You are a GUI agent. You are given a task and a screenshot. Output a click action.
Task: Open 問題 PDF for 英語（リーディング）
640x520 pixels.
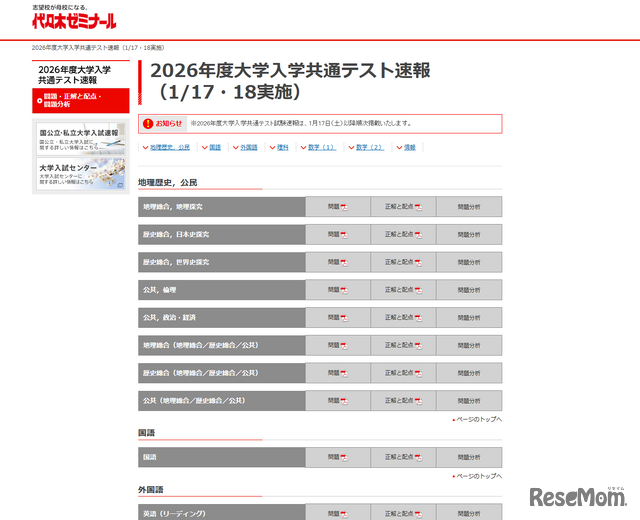(338, 513)
